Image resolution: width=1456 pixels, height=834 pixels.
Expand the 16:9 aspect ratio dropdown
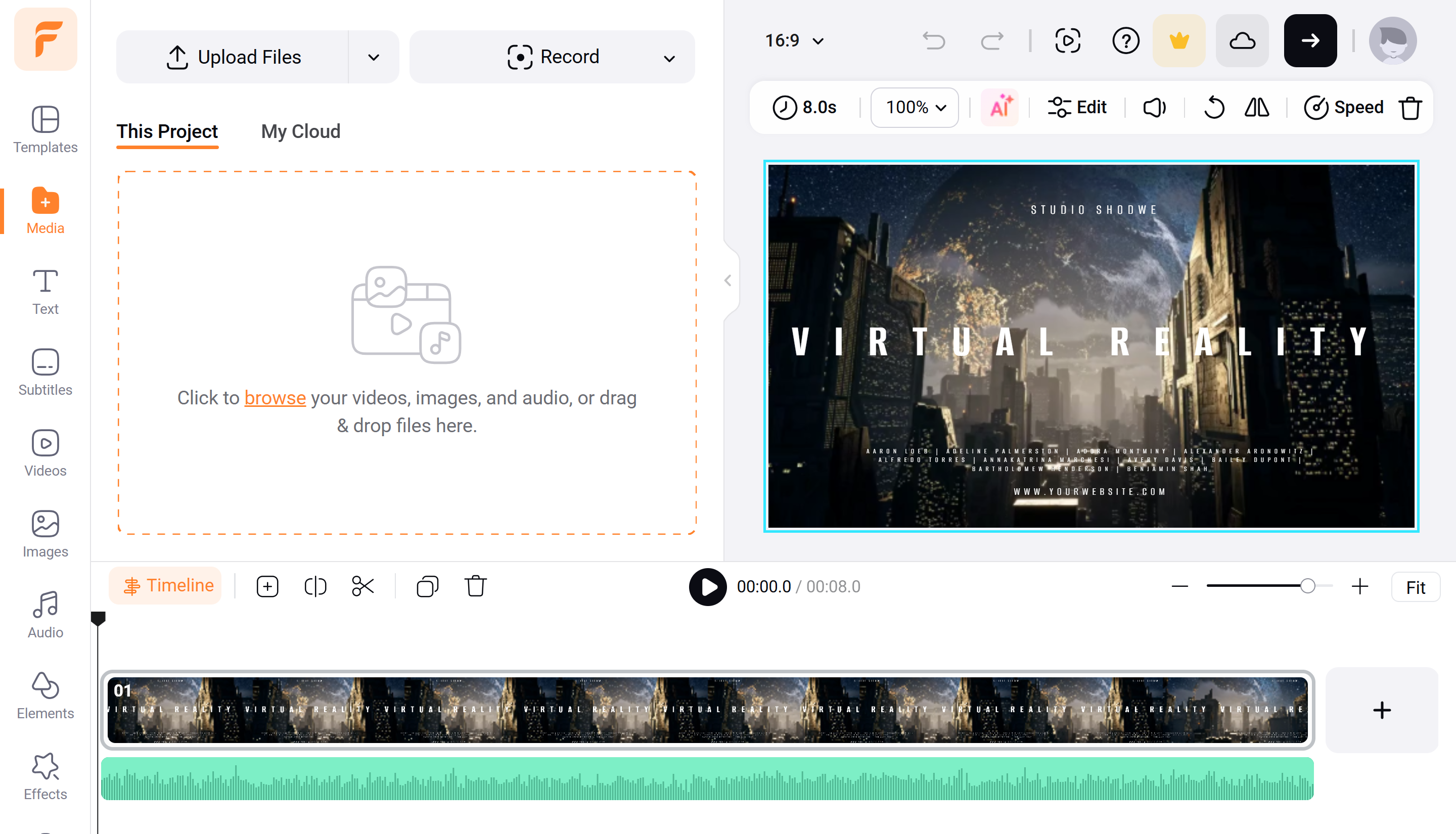coord(794,40)
